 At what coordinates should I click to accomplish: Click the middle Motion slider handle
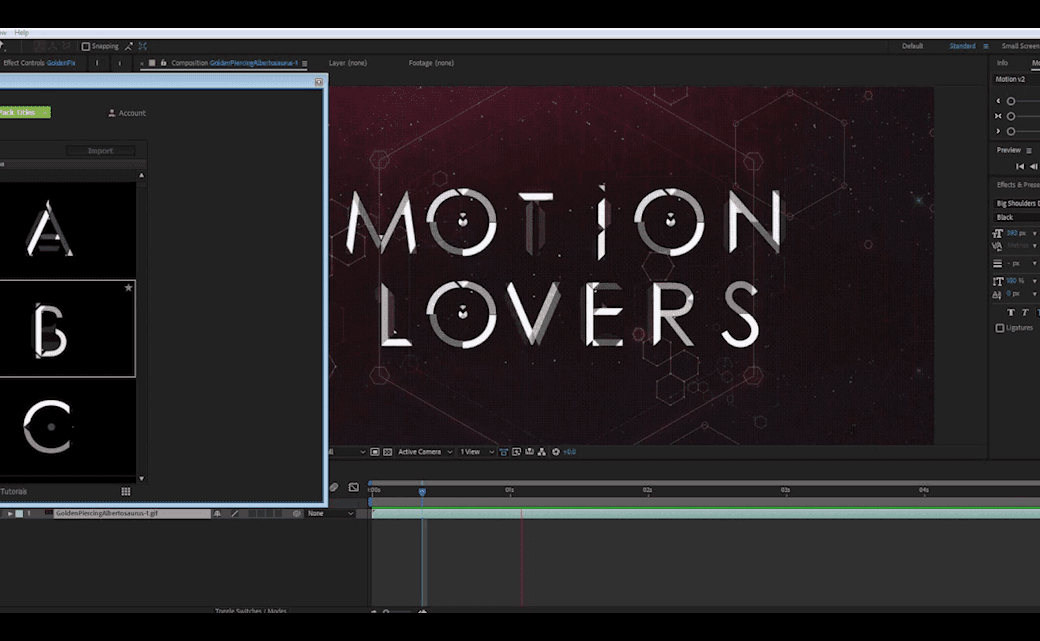(x=1011, y=116)
